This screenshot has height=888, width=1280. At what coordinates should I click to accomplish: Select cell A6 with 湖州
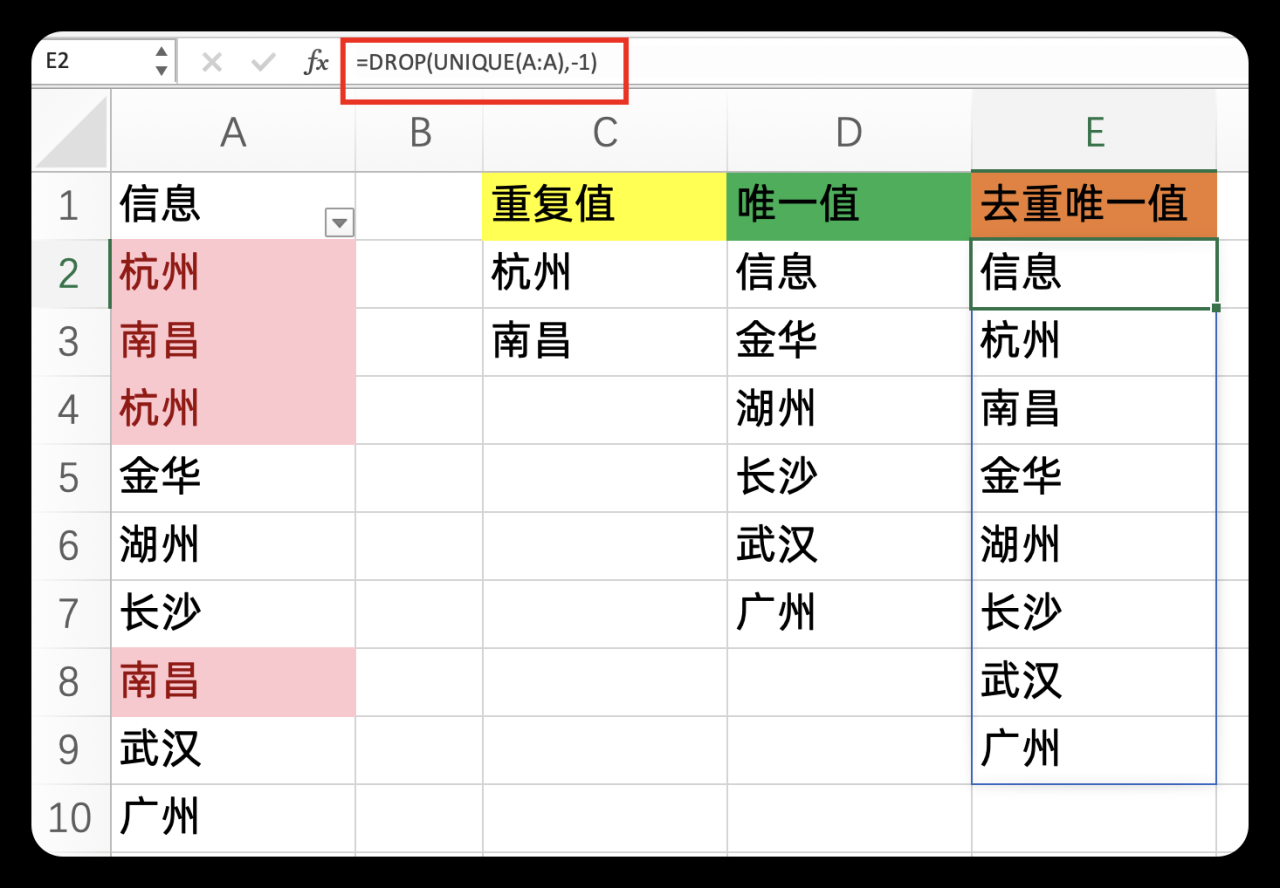(x=233, y=546)
